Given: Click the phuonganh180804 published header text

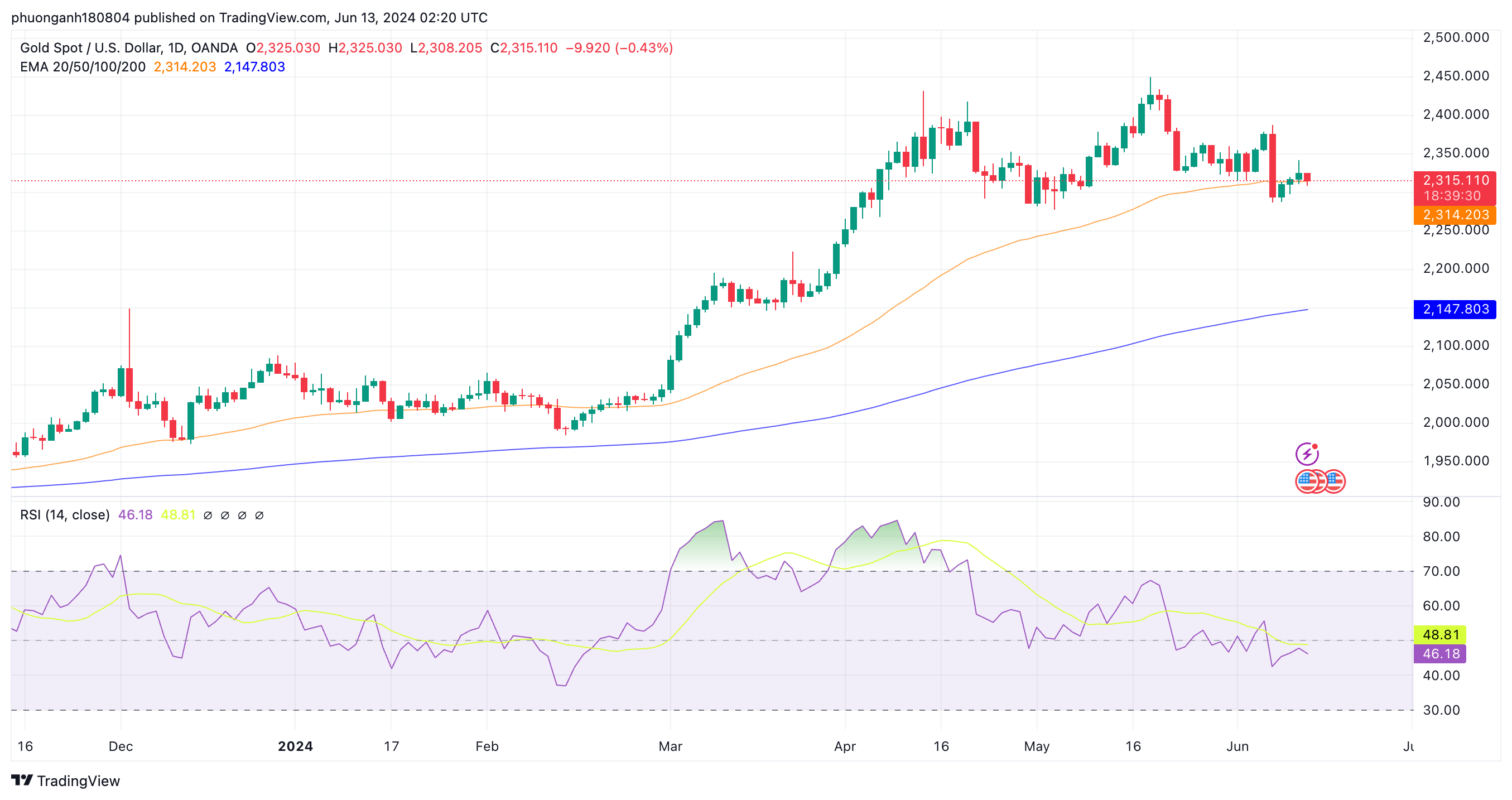Looking at the screenshot, I should [249, 18].
